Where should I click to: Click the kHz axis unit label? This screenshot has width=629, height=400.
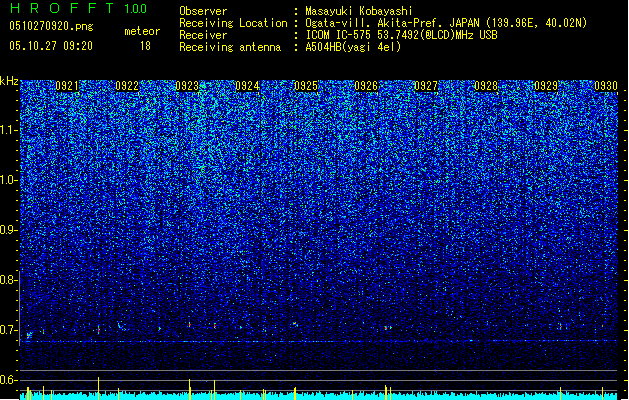pyautogui.click(x=9, y=81)
